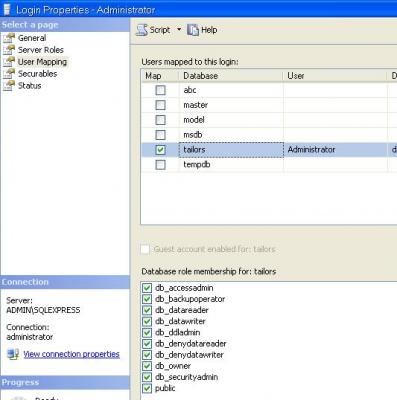
Task: Click the General page icon
Action: 9,38
